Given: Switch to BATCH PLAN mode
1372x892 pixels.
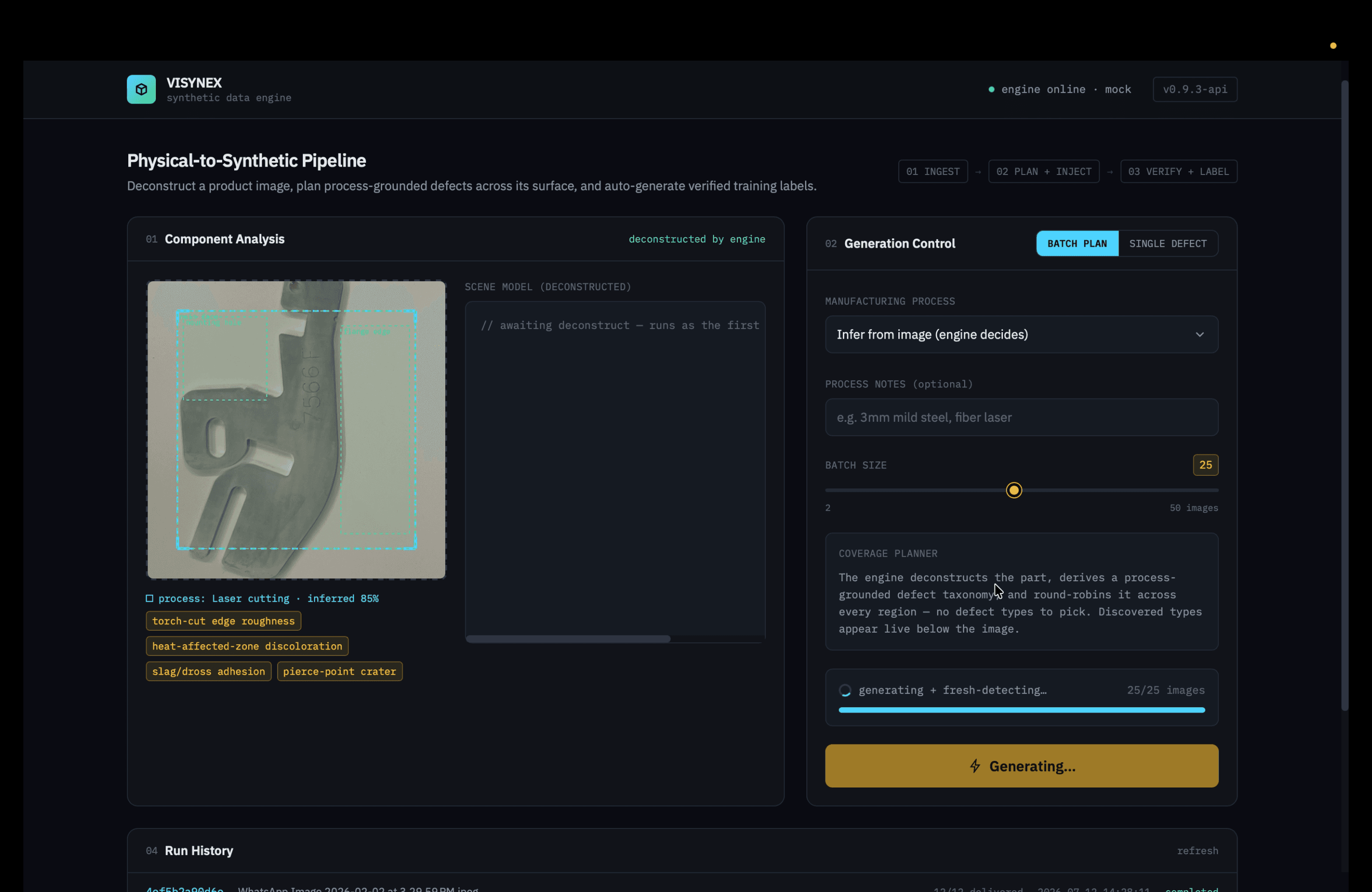Looking at the screenshot, I should (x=1077, y=244).
